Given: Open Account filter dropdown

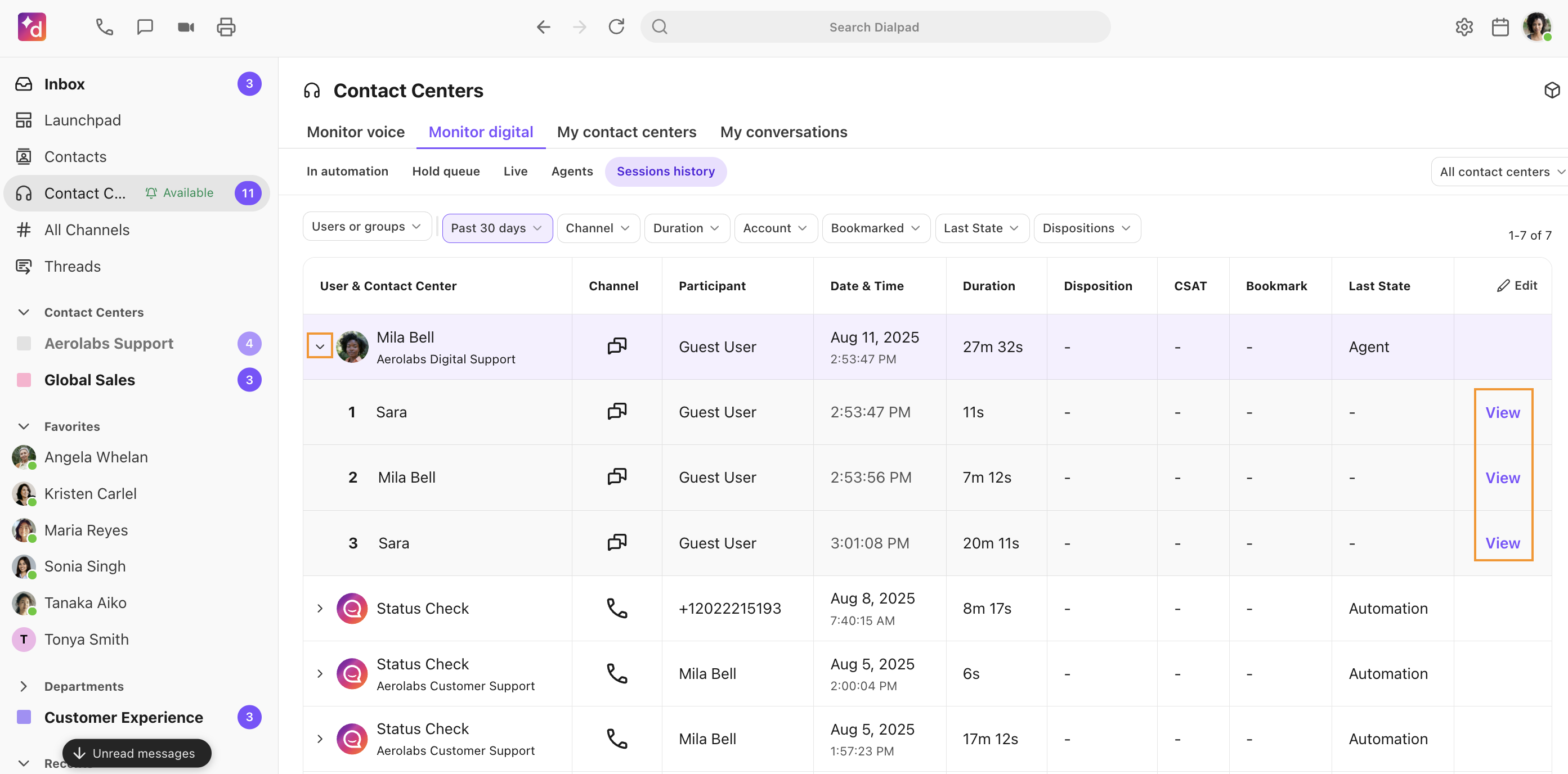Looking at the screenshot, I should (776, 228).
